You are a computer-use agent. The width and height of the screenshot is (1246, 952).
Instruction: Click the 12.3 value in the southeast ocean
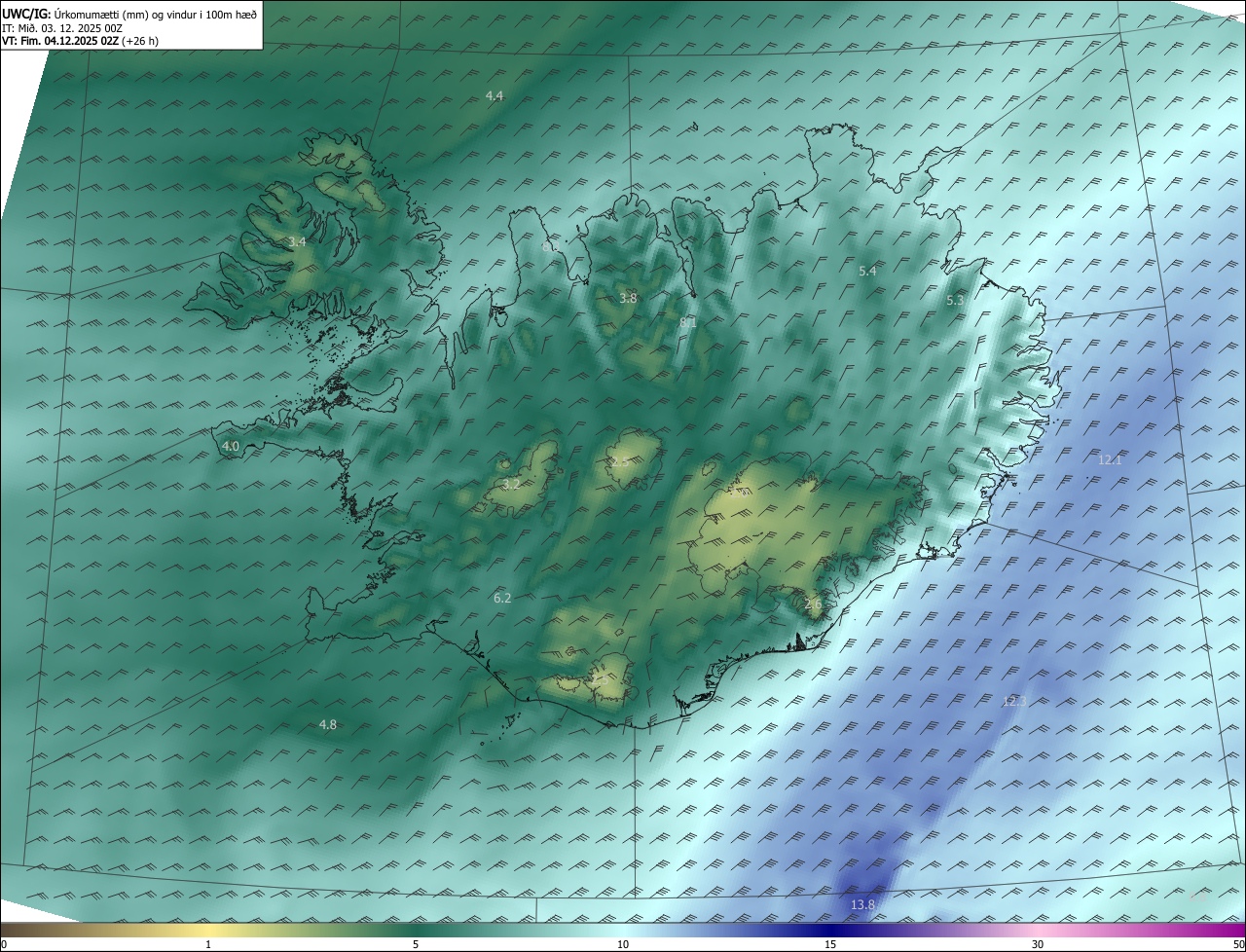pyautogui.click(x=1014, y=701)
